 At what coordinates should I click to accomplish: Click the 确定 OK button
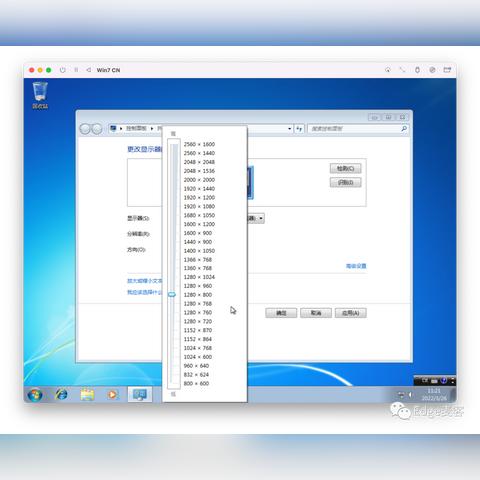tap(281, 313)
